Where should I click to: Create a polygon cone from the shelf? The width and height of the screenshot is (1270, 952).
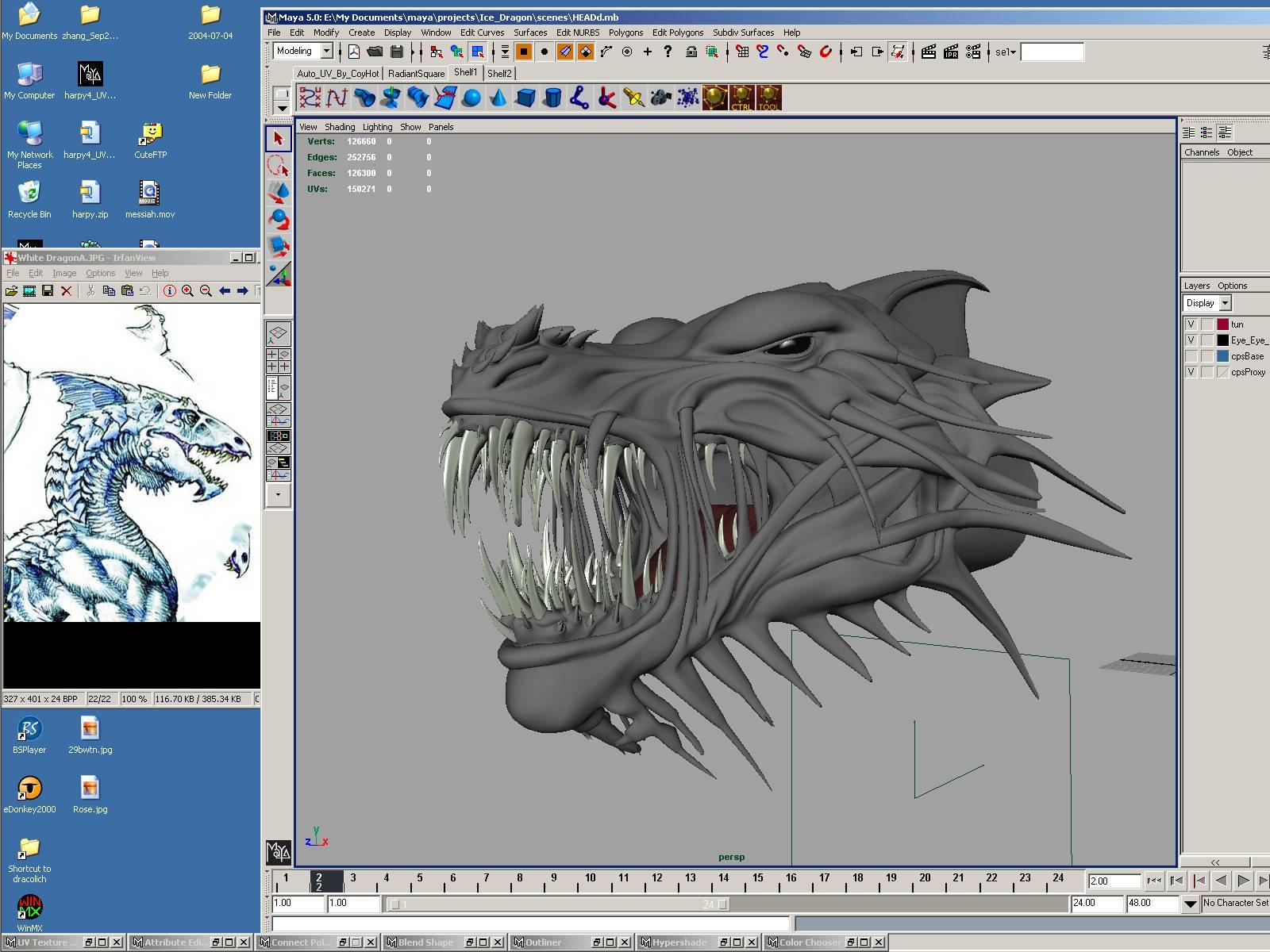[498, 98]
